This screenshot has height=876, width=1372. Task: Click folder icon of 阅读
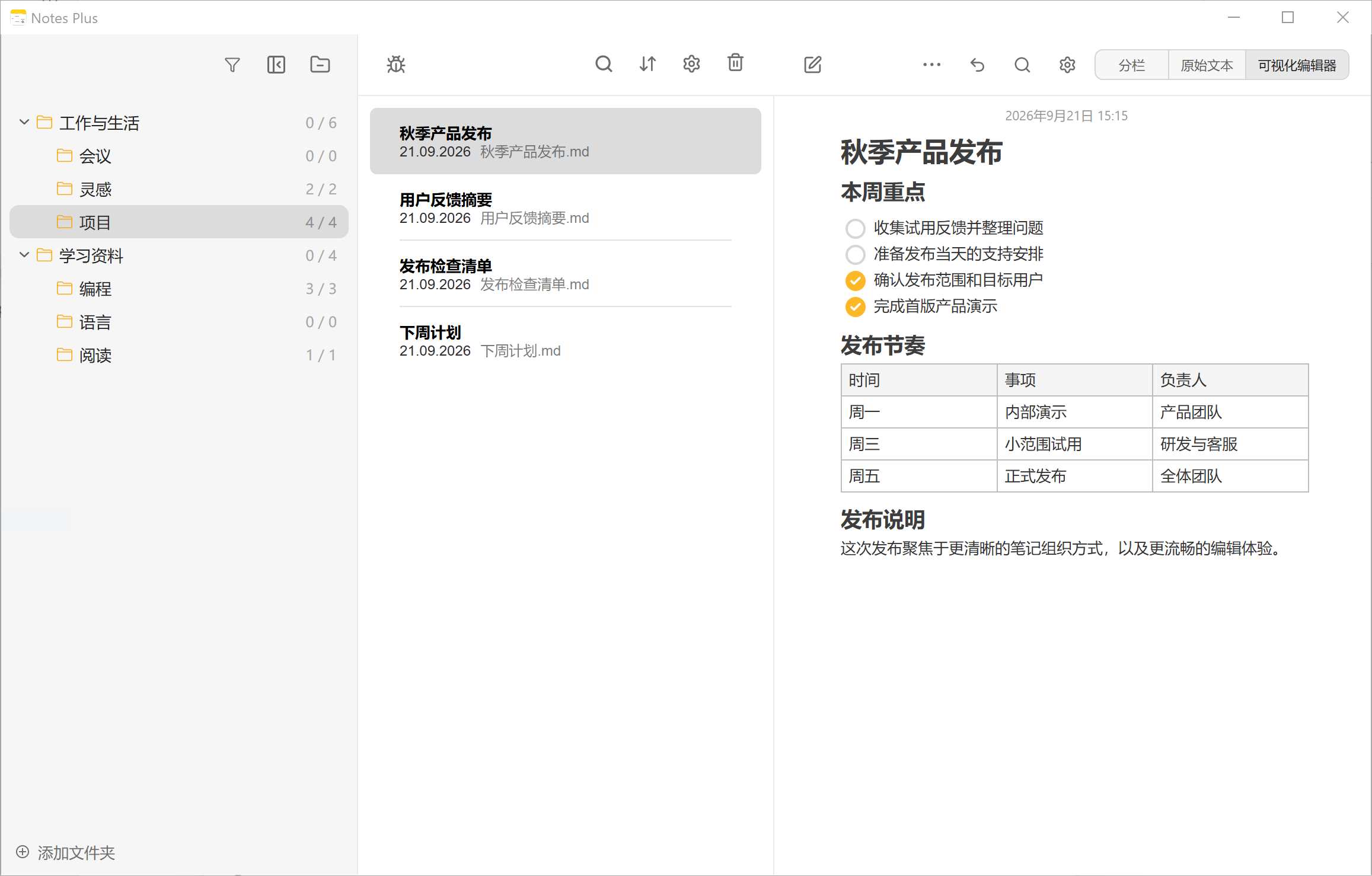[x=65, y=354]
